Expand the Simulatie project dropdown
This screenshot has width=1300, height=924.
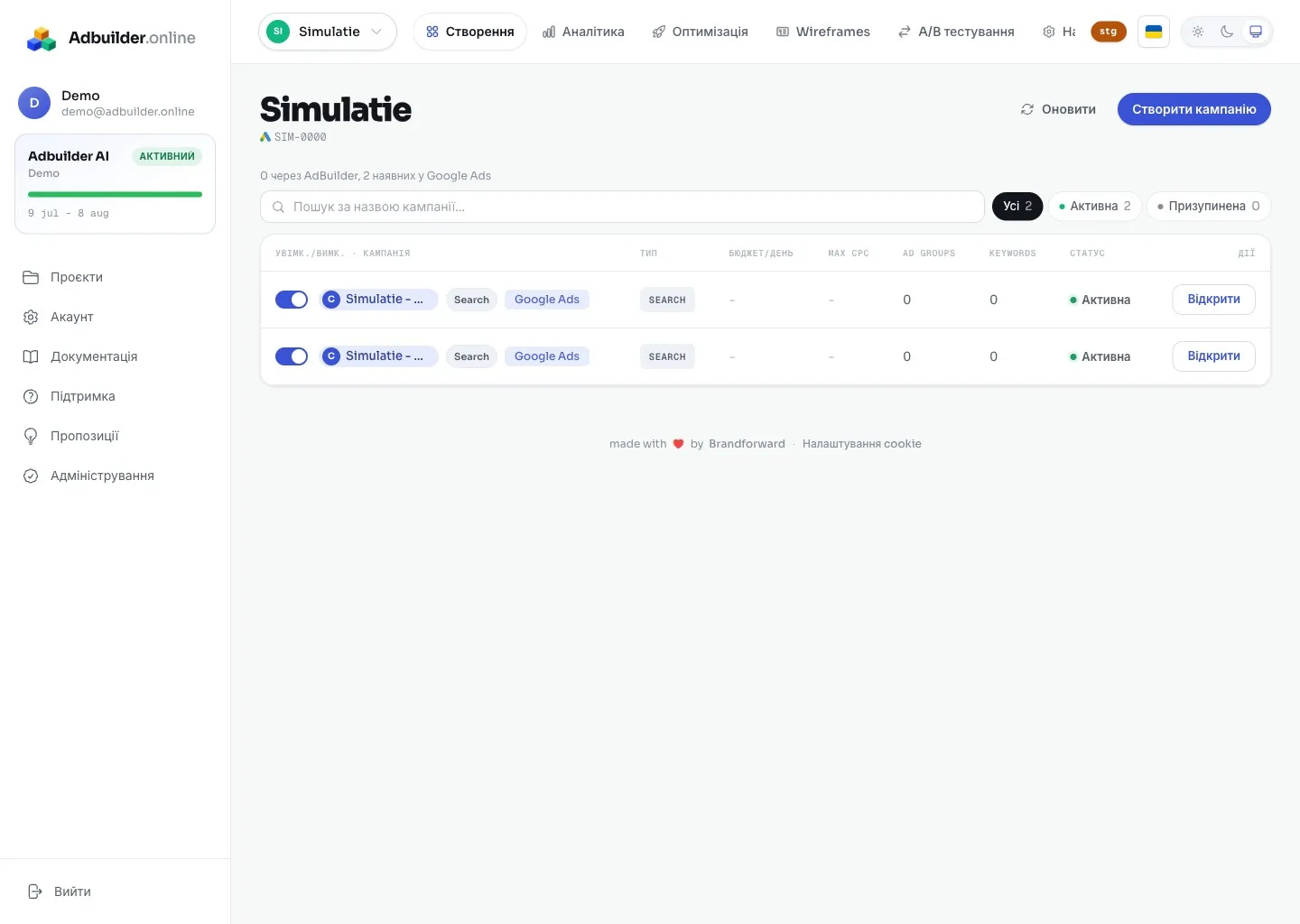pos(328,32)
